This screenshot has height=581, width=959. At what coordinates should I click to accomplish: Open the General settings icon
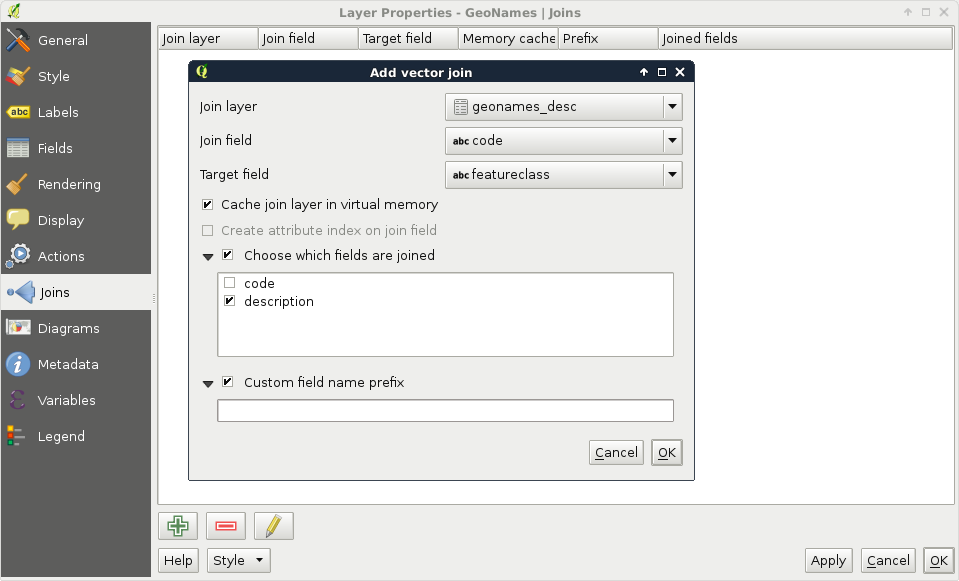tap(18, 40)
